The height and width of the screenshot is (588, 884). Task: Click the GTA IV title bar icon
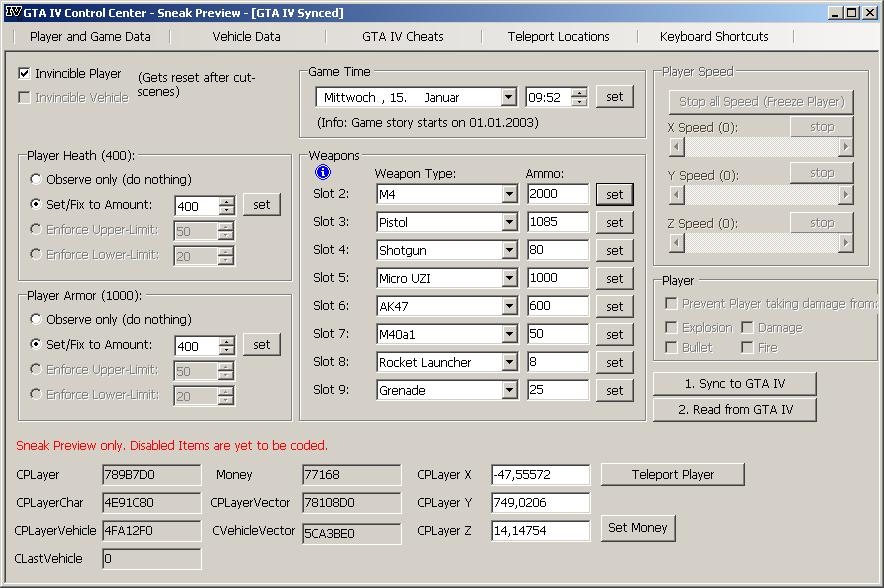pyautogui.click(x=12, y=12)
